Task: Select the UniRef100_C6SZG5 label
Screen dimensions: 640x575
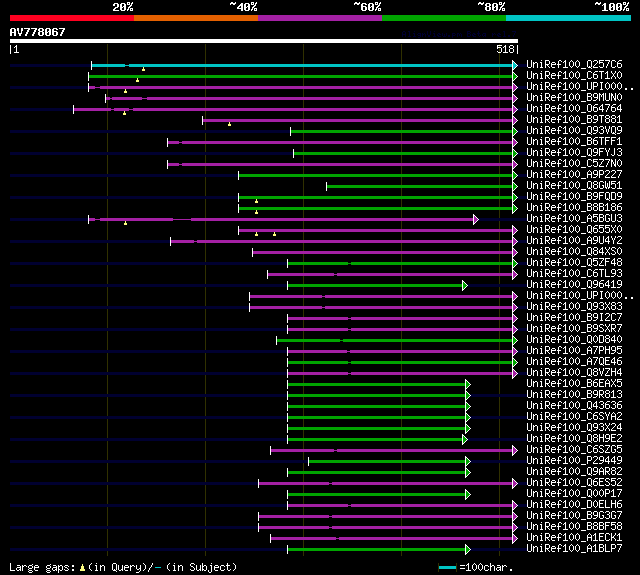Action: tap(574, 450)
